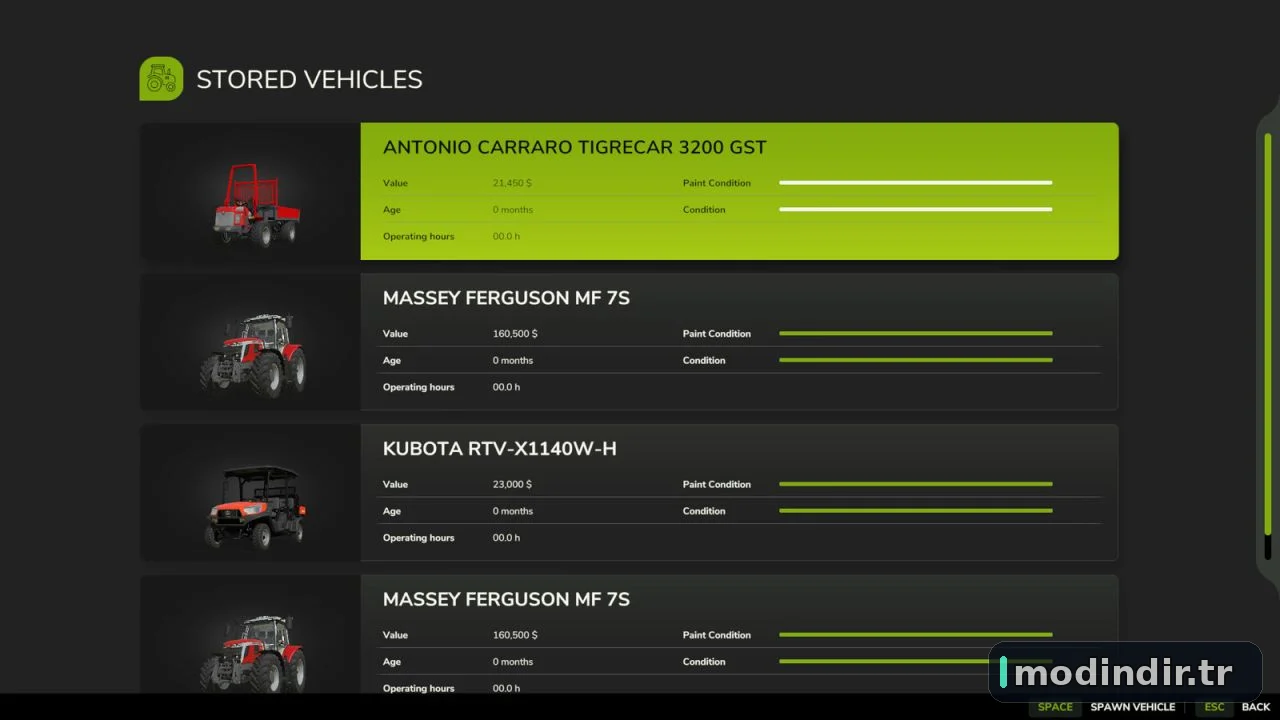This screenshot has width=1280, height=720.
Task: Click "Operating hours" label in the Kubota card
Action: point(418,538)
